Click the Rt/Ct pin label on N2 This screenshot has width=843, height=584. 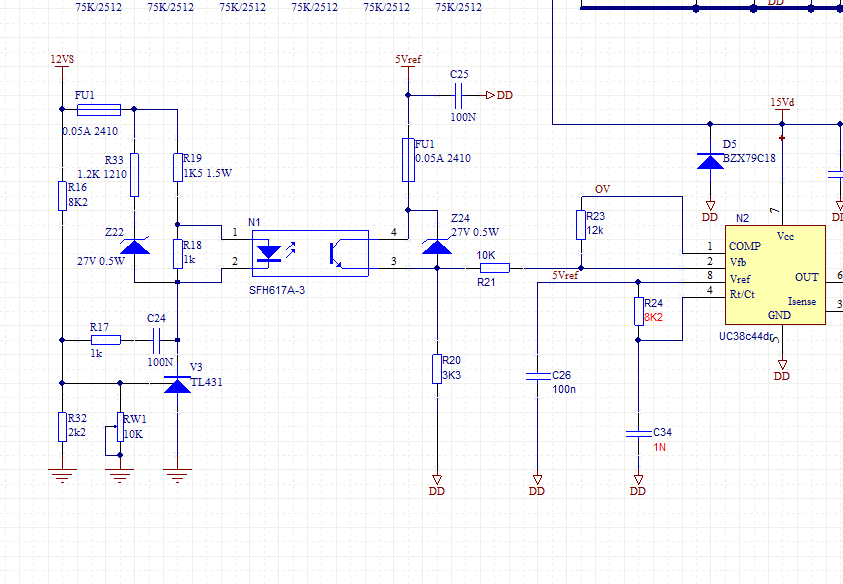tap(742, 295)
